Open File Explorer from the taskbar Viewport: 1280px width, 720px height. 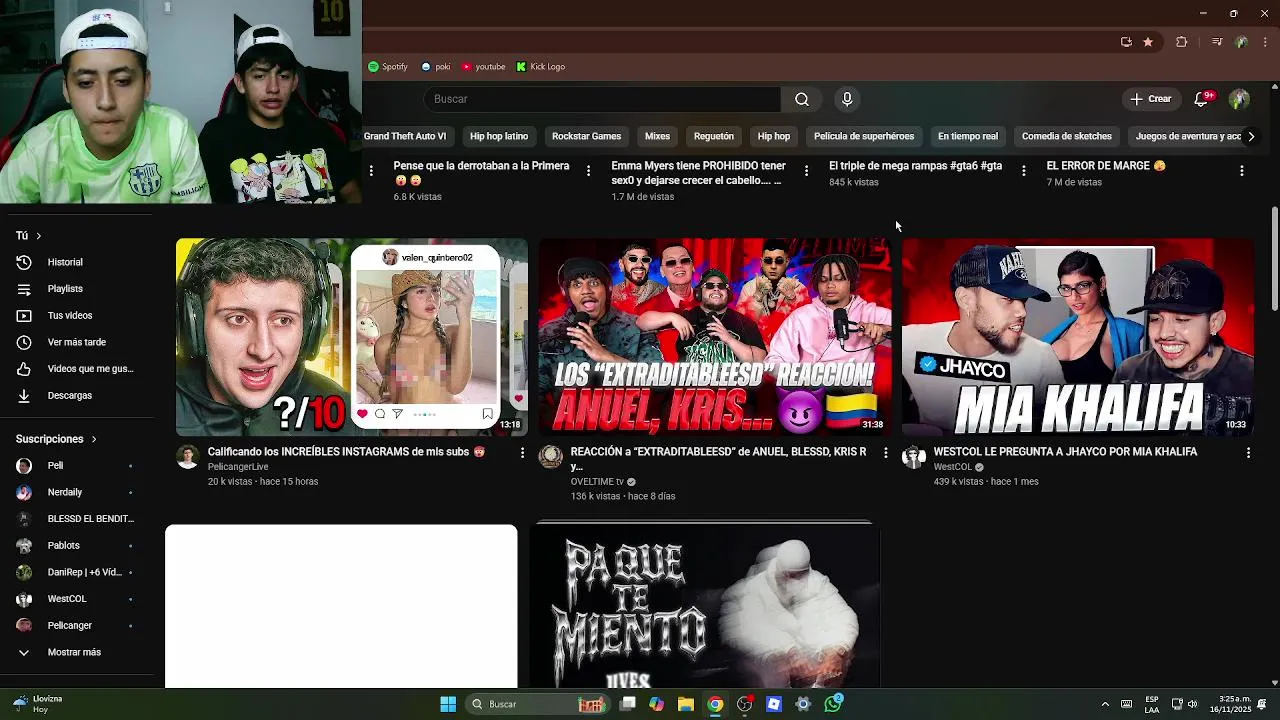click(686, 704)
